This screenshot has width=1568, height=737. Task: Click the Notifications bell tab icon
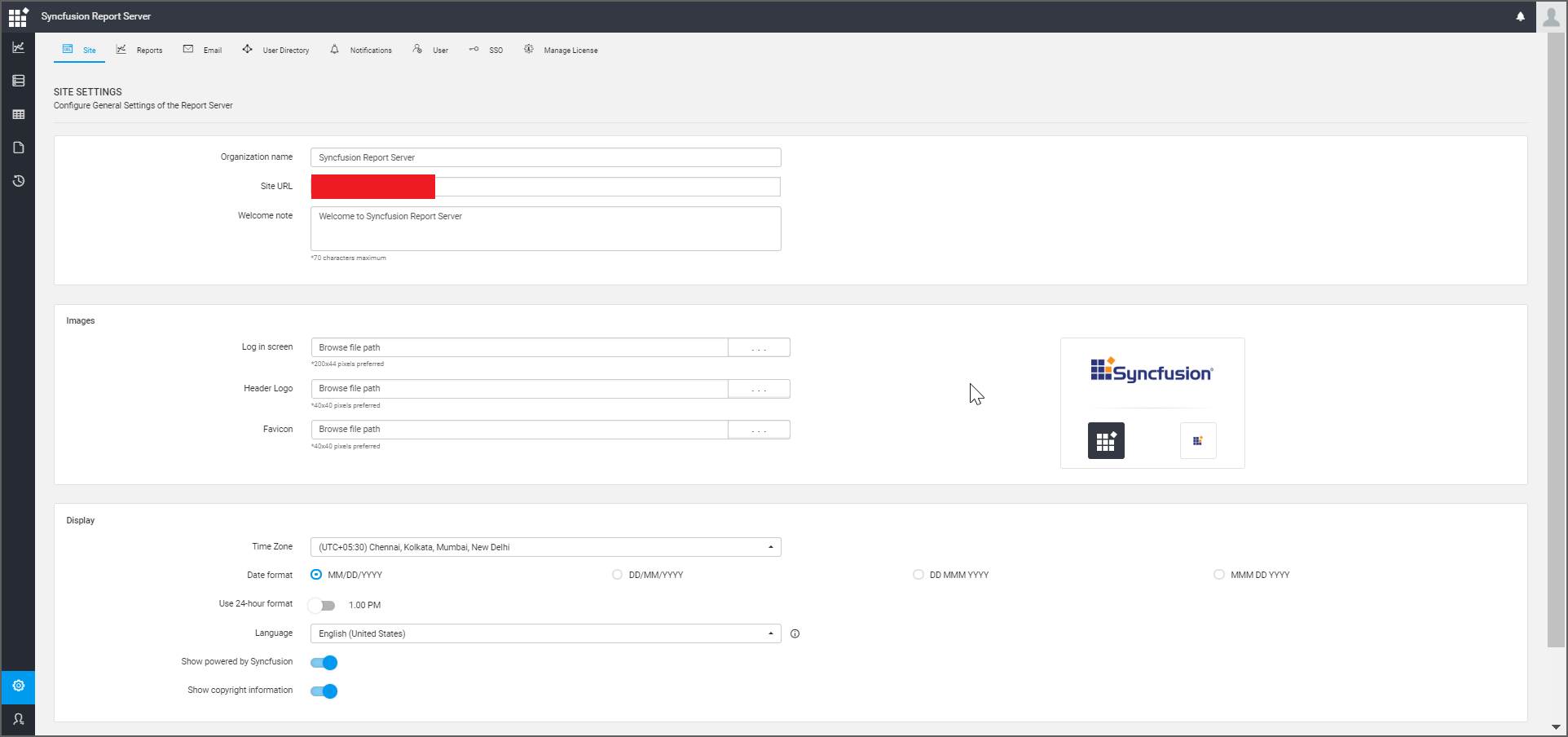pyautogui.click(x=334, y=49)
